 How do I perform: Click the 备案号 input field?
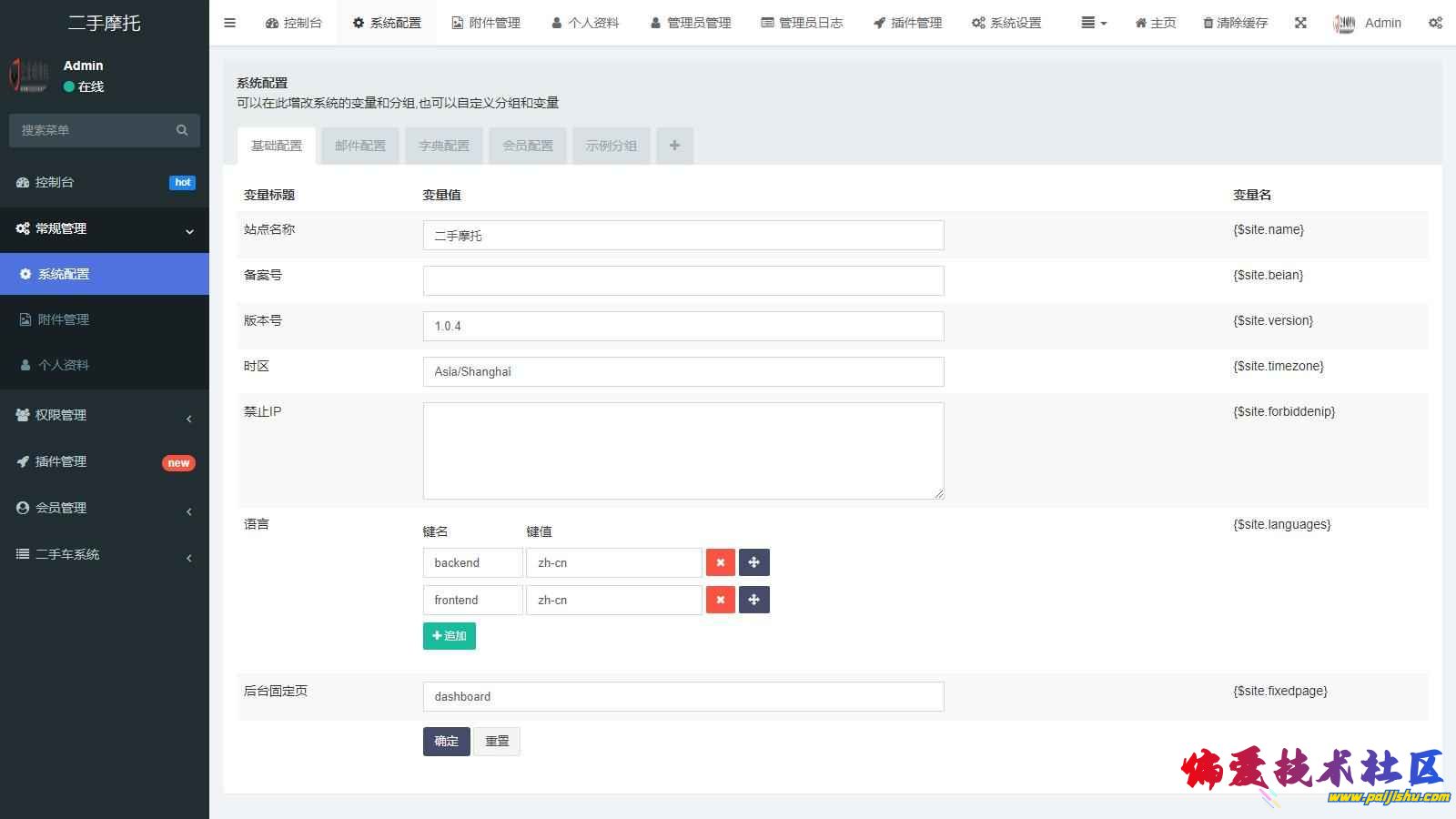(682, 280)
